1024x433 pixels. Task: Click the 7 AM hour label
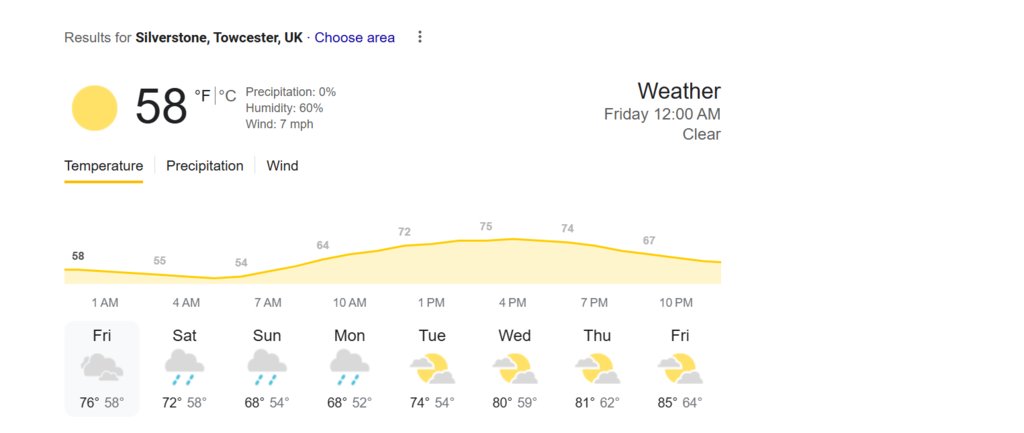[268, 303]
